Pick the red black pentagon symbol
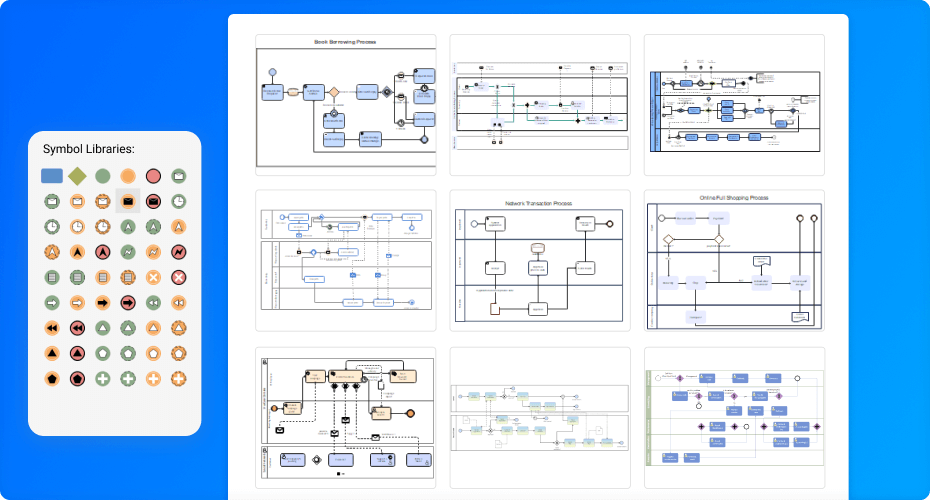The image size is (930, 500). [x=77, y=378]
